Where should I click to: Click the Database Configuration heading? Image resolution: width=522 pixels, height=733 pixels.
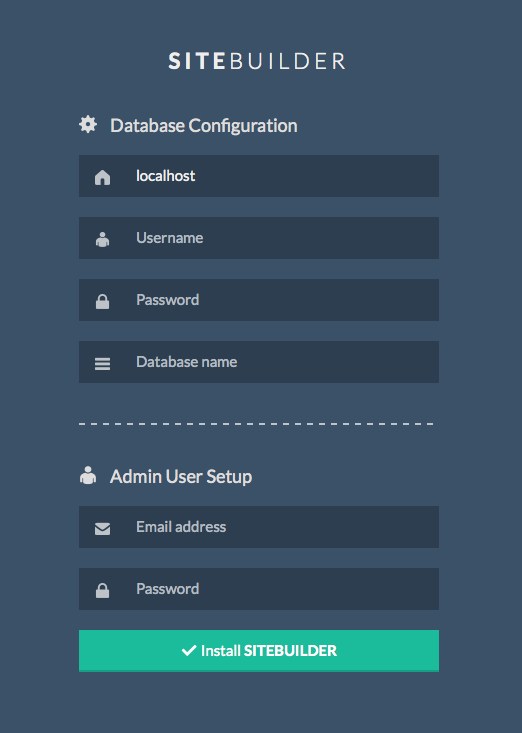point(204,125)
